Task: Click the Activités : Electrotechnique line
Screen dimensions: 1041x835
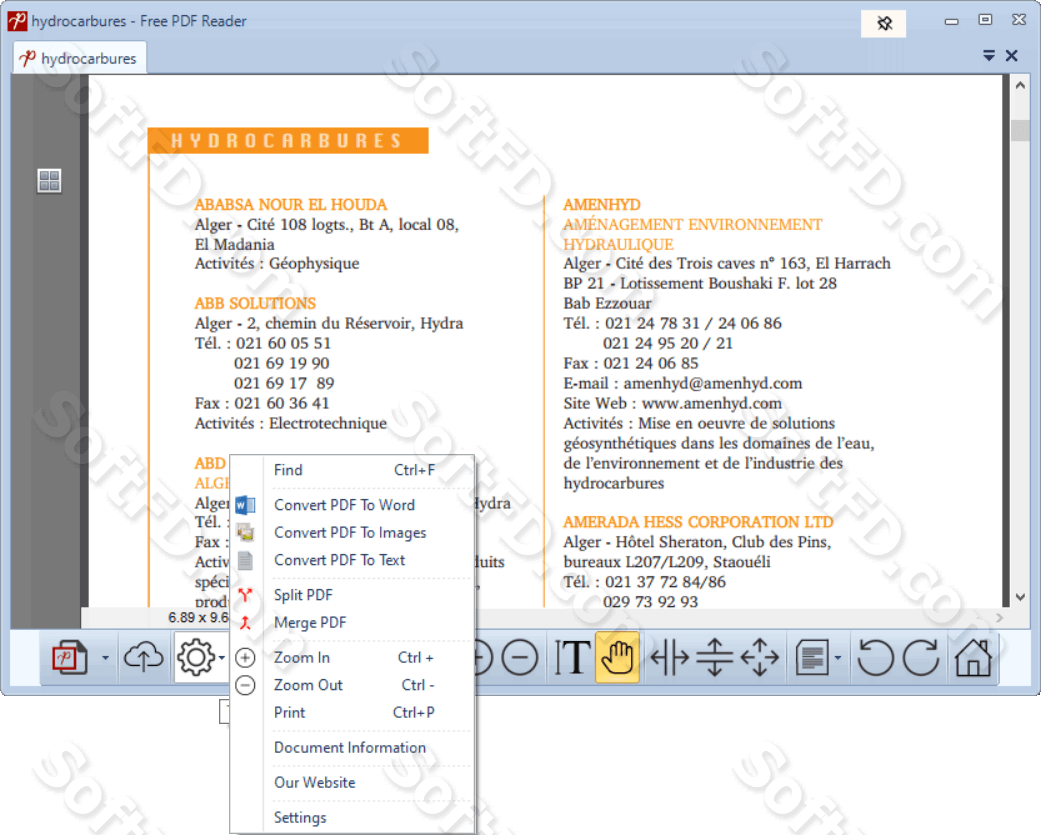Action: [x=291, y=423]
